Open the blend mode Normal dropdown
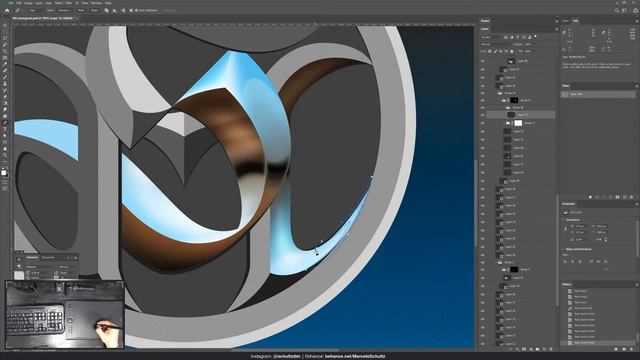Image resolution: width=640 pixels, height=360 pixels. (496, 44)
